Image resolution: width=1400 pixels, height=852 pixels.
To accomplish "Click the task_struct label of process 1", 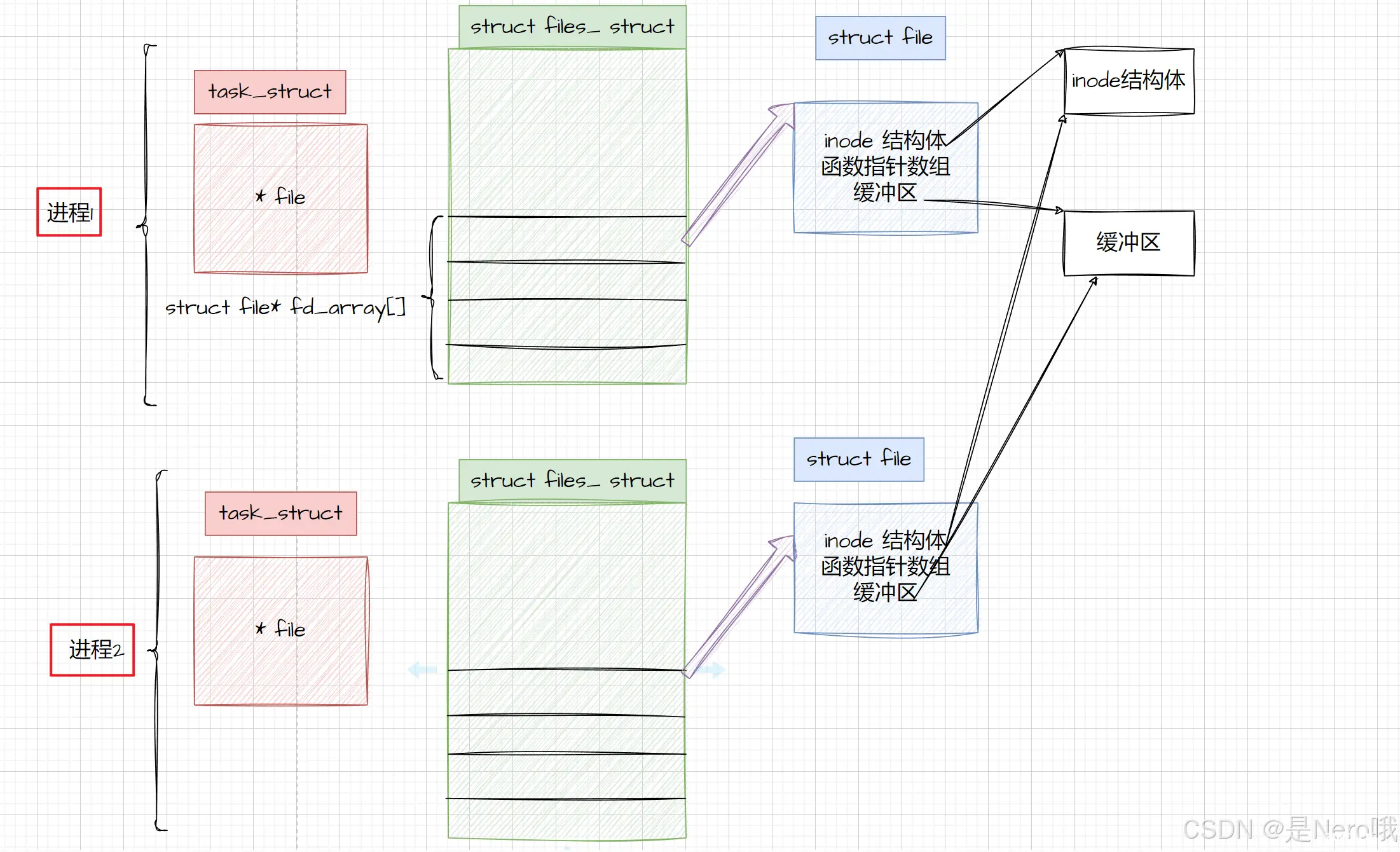I will pyautogui.click(x=270, y=92).
